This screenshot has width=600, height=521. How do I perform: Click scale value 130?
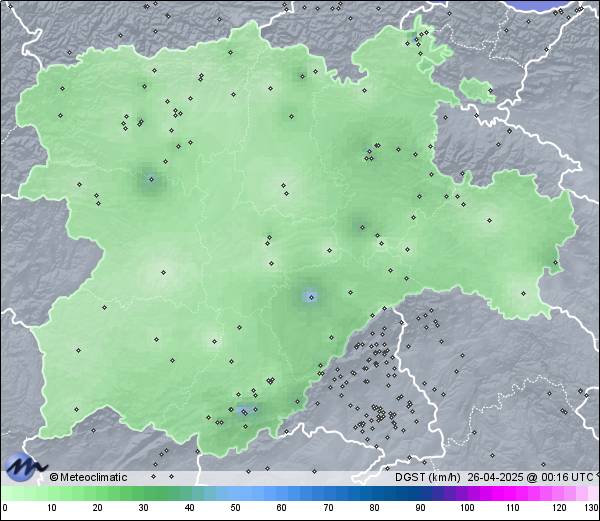pos(592,508)
